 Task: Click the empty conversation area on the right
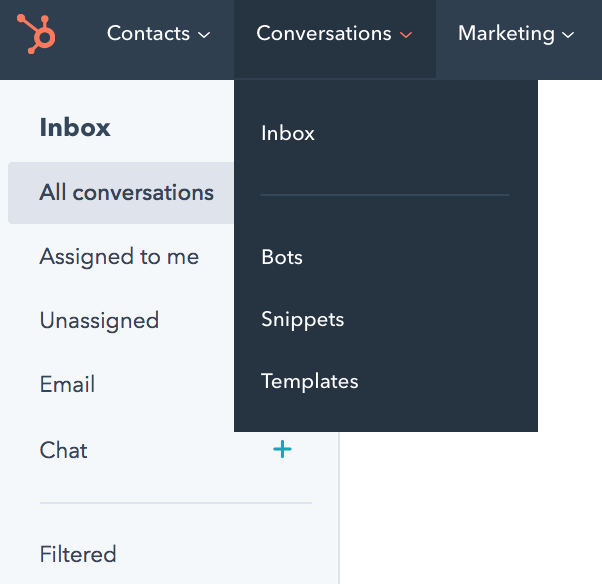tap(471, 508)
